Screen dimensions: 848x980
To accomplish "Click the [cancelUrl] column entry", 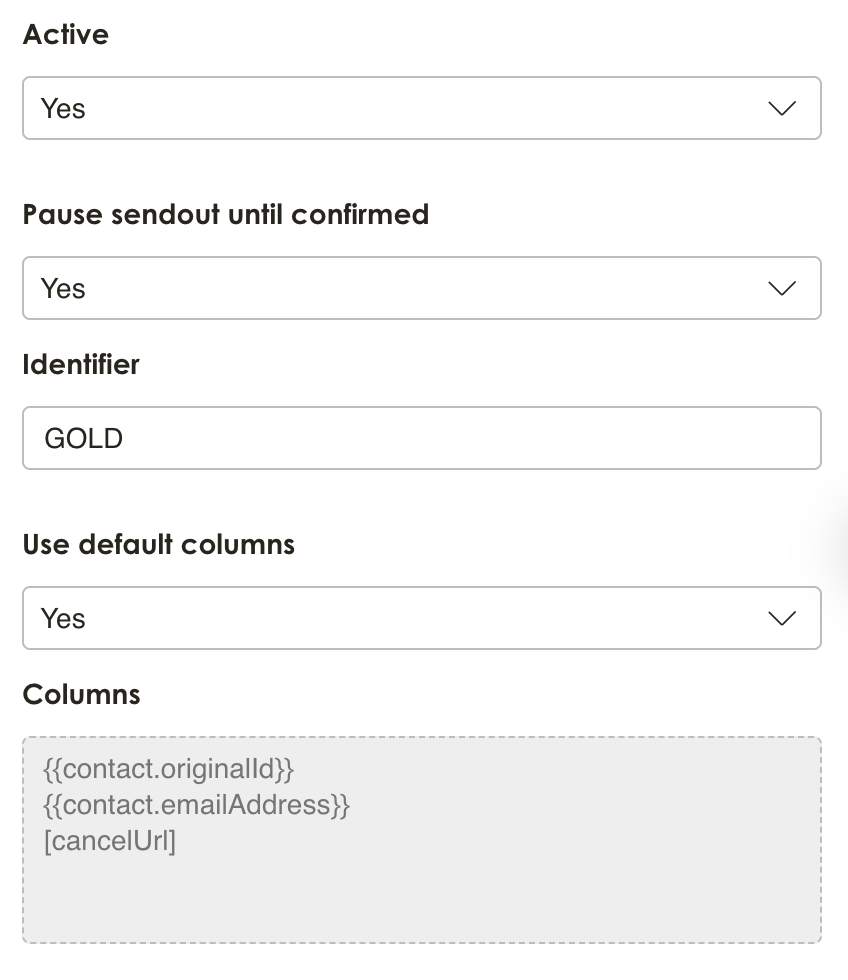I will click(x=110, y=841).
